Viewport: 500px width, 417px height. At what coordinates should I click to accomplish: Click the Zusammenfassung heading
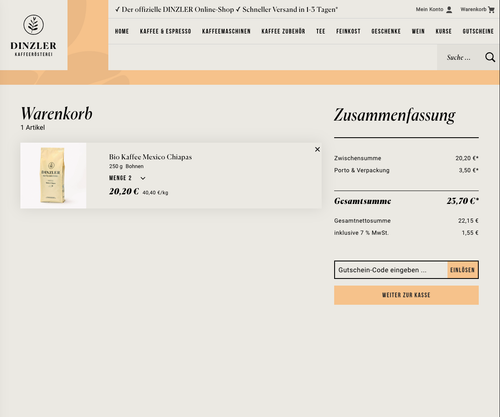click(x=395, y=115)
